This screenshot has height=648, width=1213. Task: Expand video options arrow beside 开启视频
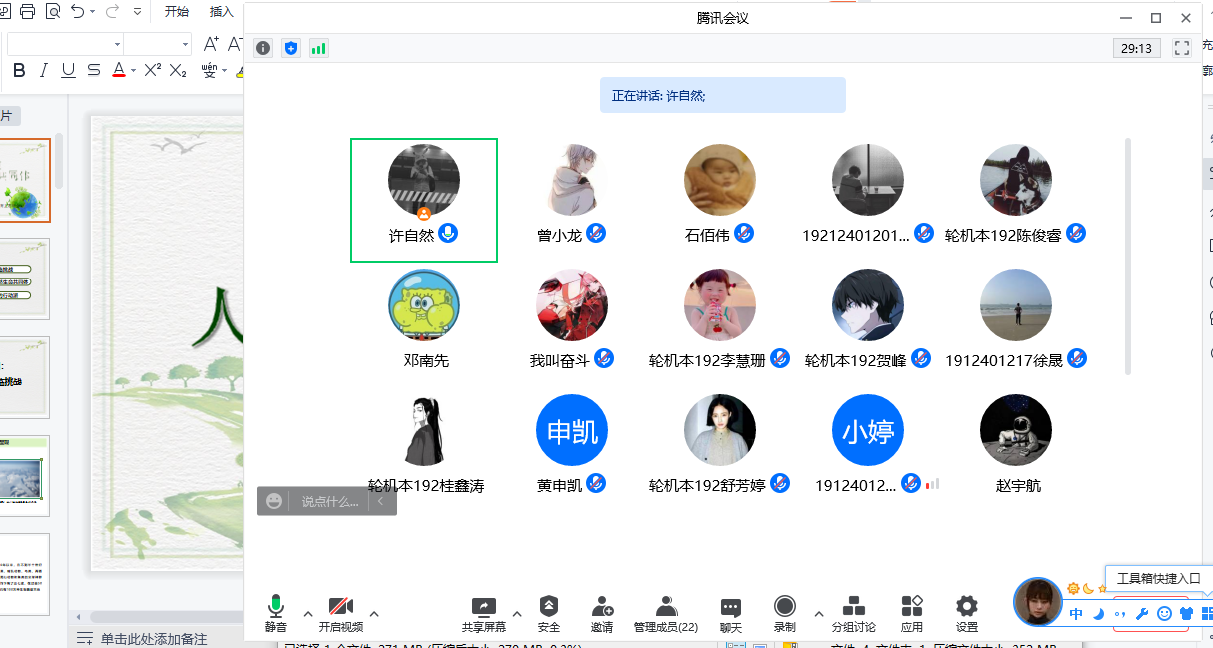coord(374,614)
